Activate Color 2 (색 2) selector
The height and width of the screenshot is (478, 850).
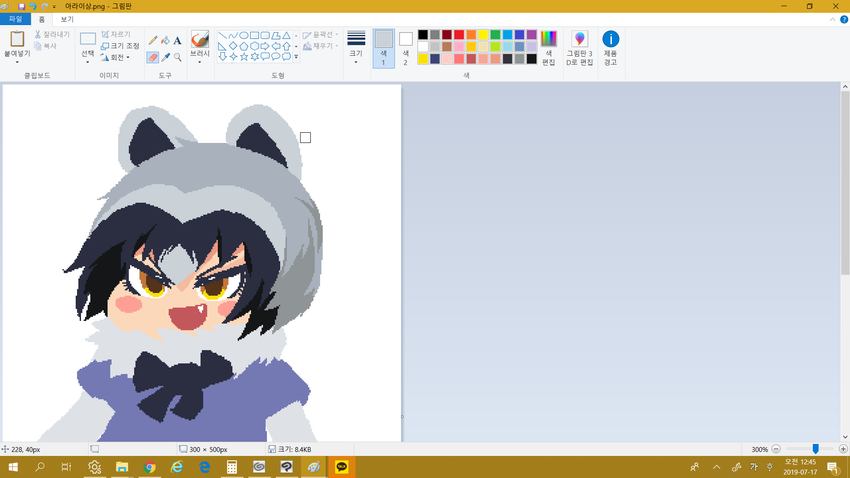[405, 49]
